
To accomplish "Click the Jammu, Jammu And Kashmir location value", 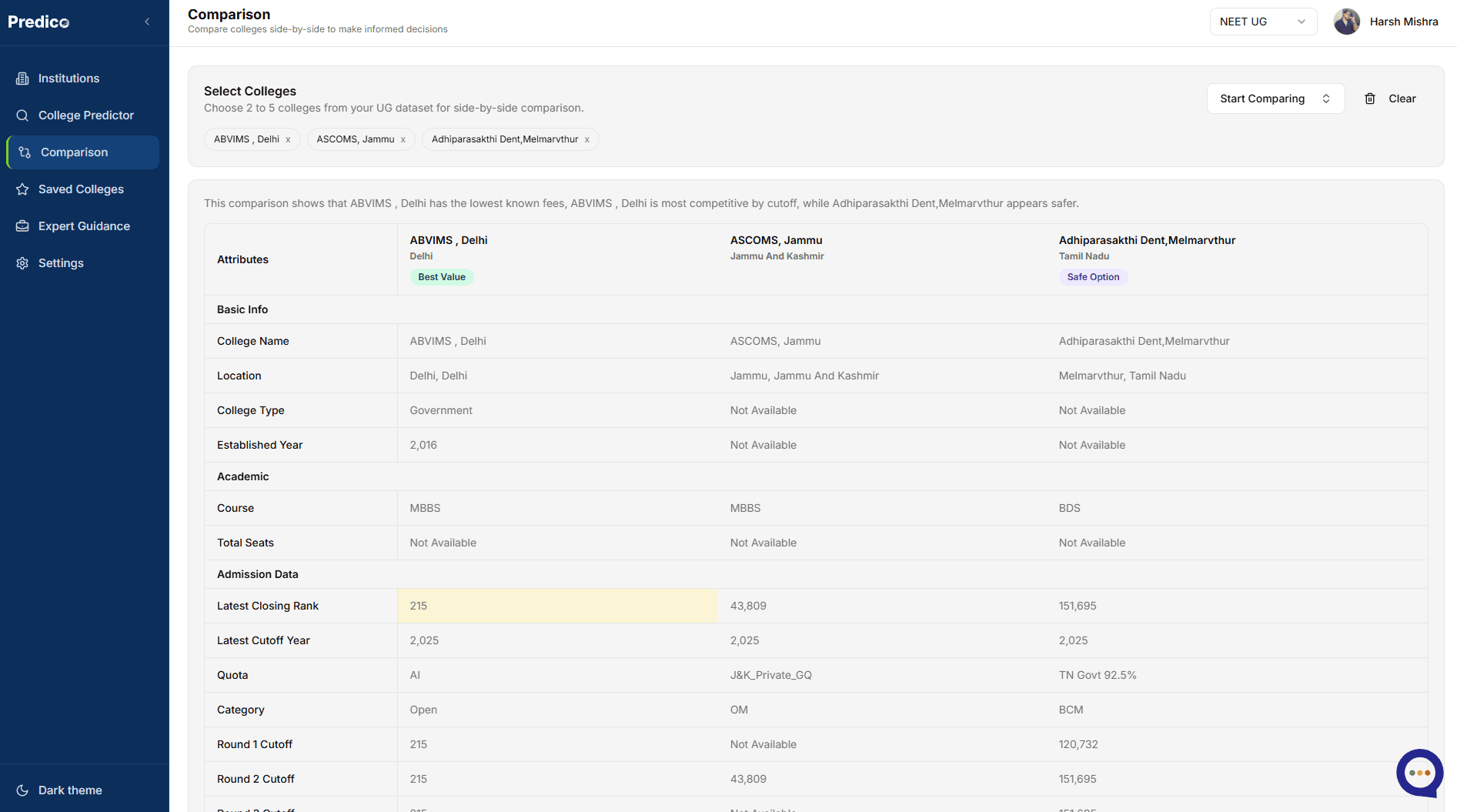I will [804, 376].
